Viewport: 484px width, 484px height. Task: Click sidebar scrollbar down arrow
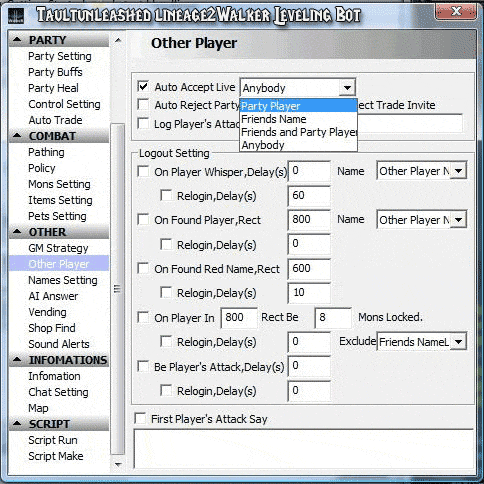coord(118,464)
